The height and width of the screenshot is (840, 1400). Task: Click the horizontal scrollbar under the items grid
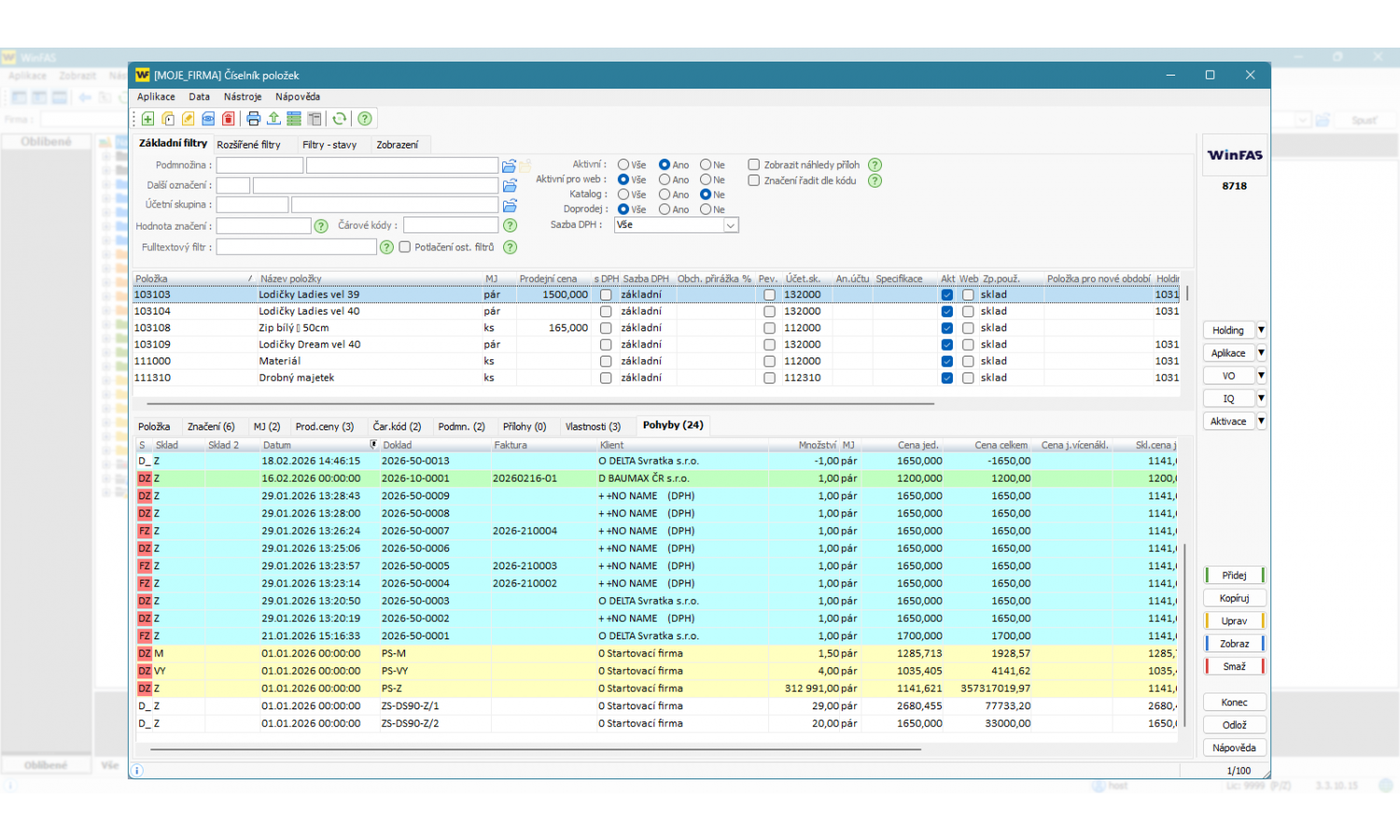pyautogui.click(x=539, y=403)
